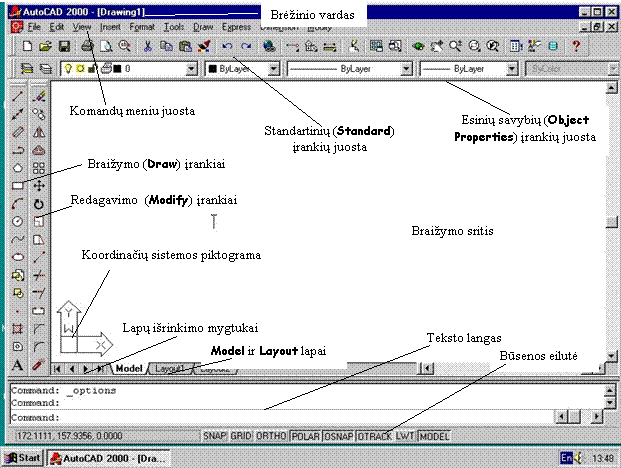Select the Polygon draw tool
This screenshot has height=468, width=621.
click(x=17, y=168)
